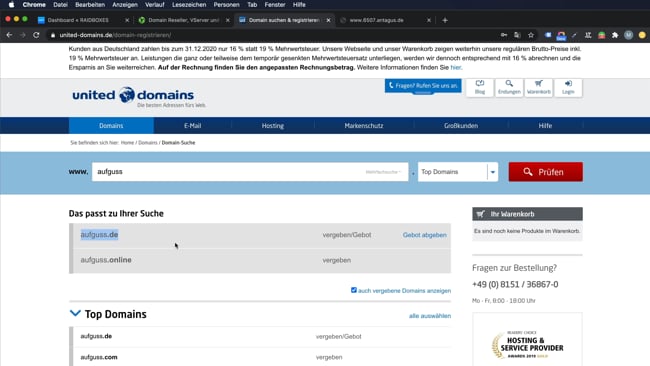
Task: Bookmark this page with the star icon
Action: pos(531,35)
